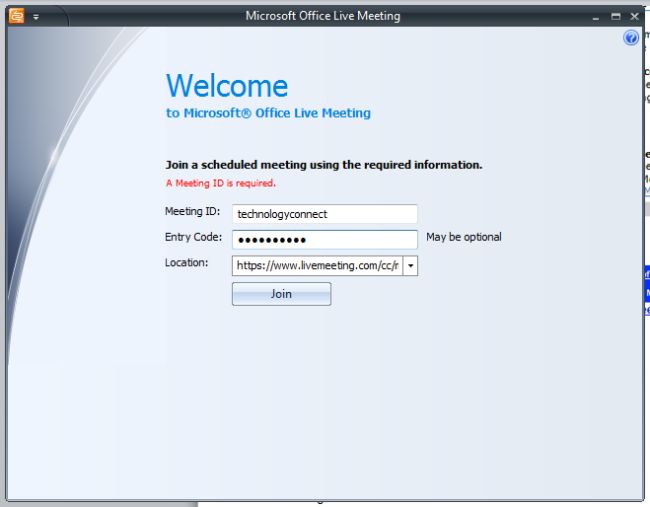
Task: Click 'to Microsoft® Office Live Meeting' subtitle
Action: (268, 113)
